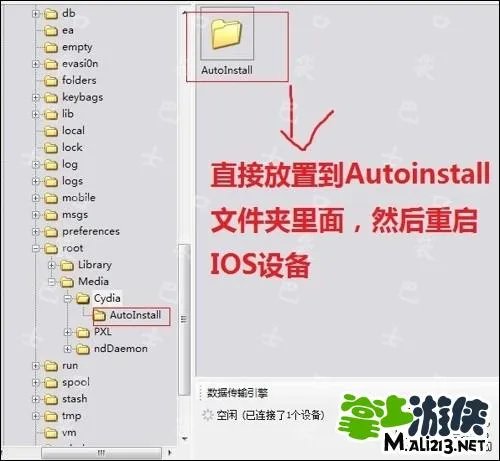Expand the PXL folder node

(x=68, y=332)
